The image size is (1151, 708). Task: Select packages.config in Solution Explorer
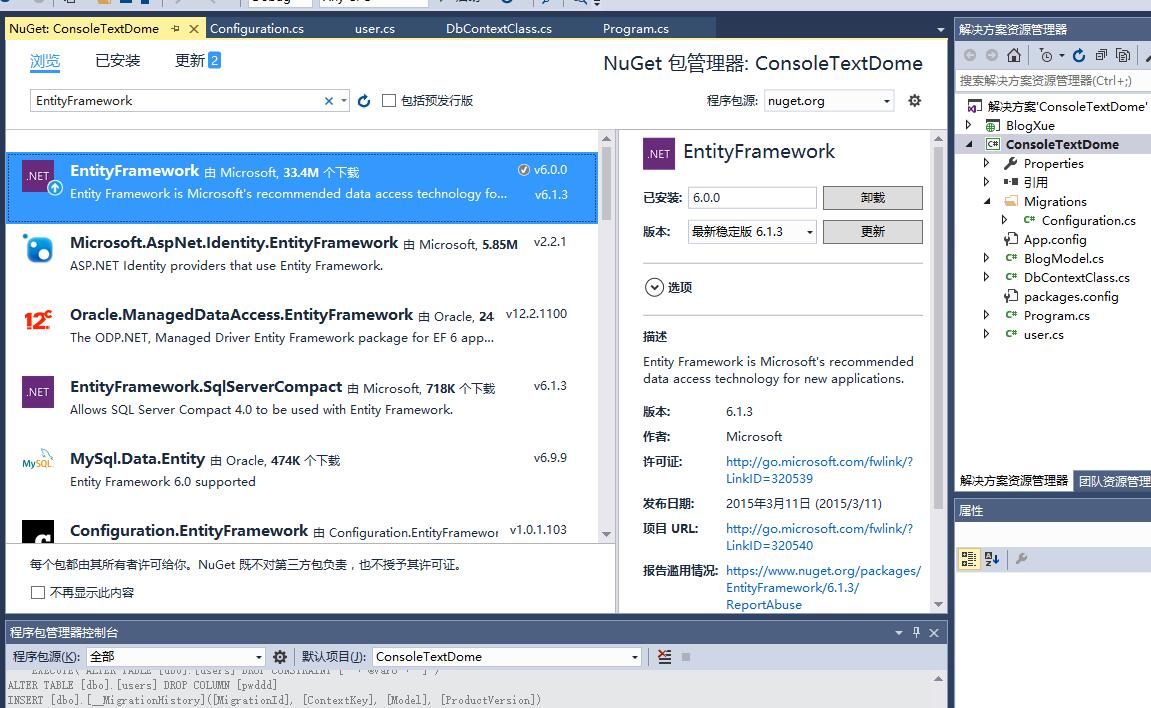click(1070, 296)
